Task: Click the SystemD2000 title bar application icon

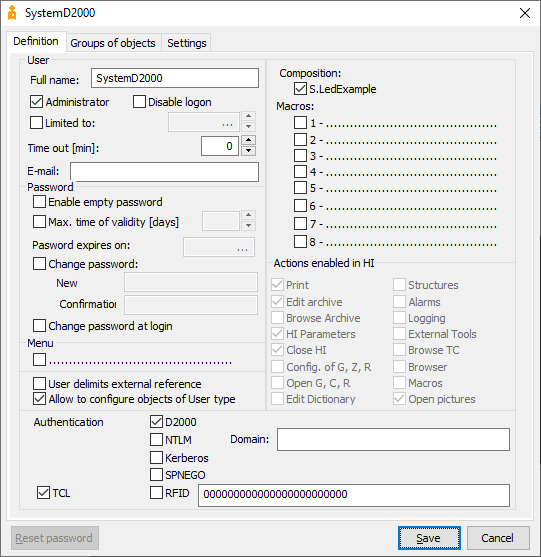Action: 12,13
